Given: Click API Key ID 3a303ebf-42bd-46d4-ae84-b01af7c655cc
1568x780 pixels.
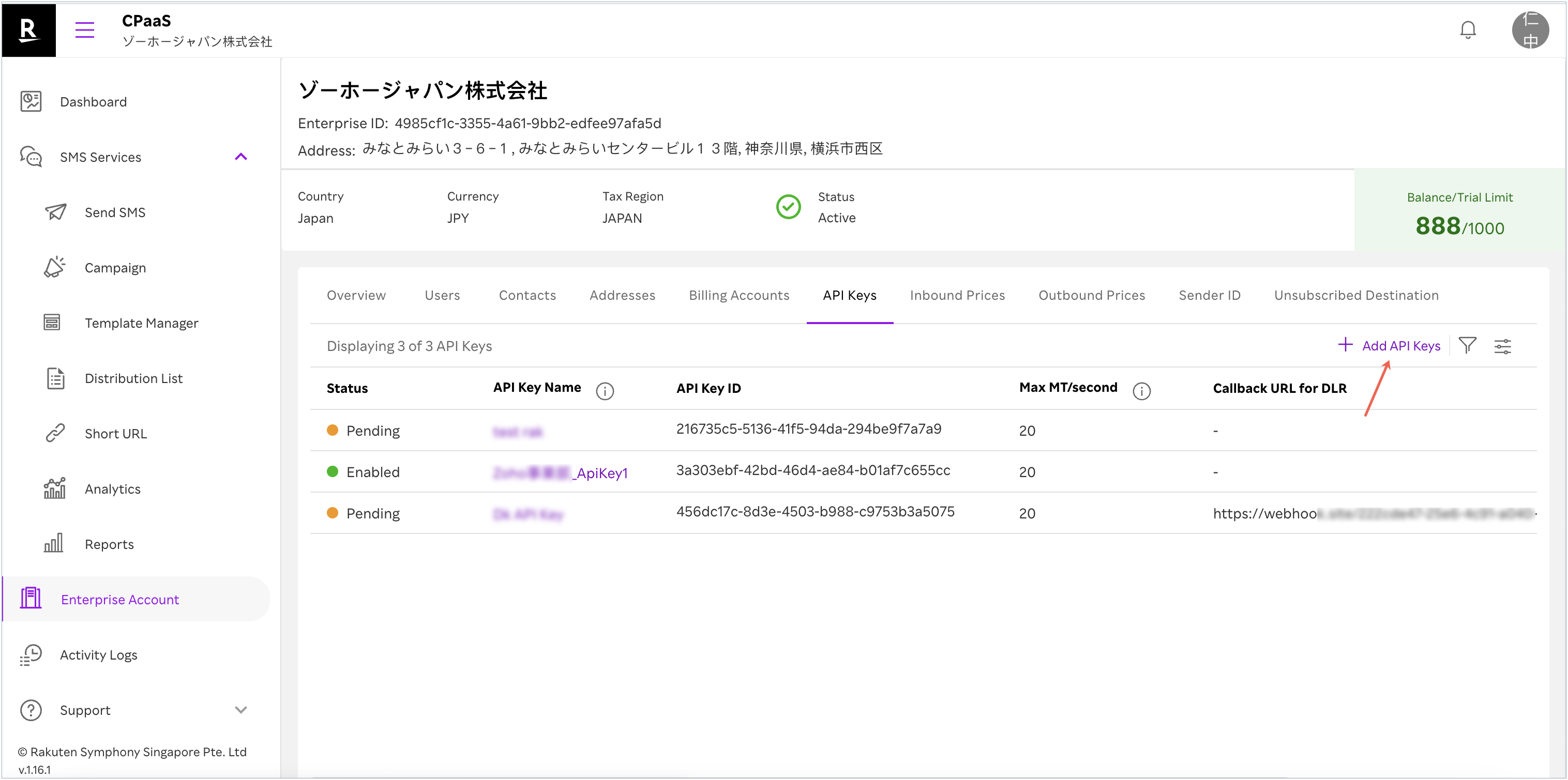Looking at the screenshot, I should tap(812, 470).
